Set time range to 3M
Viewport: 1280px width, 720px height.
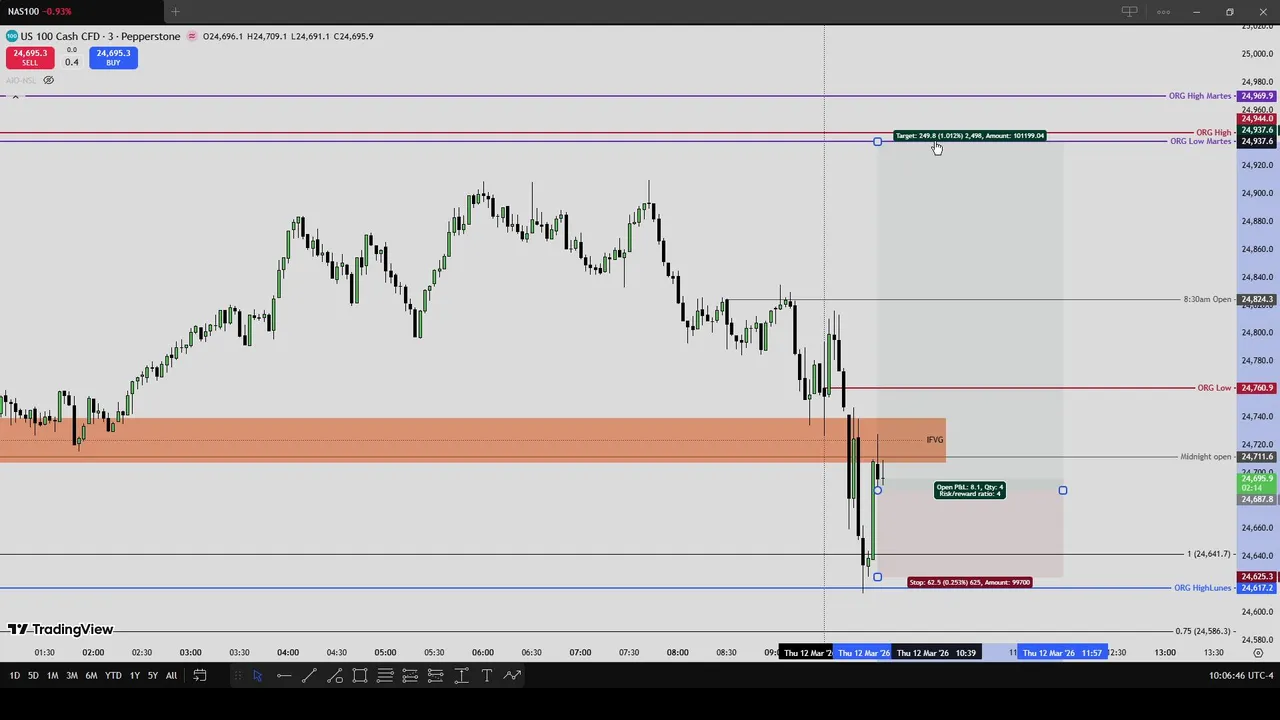(72, 676)
